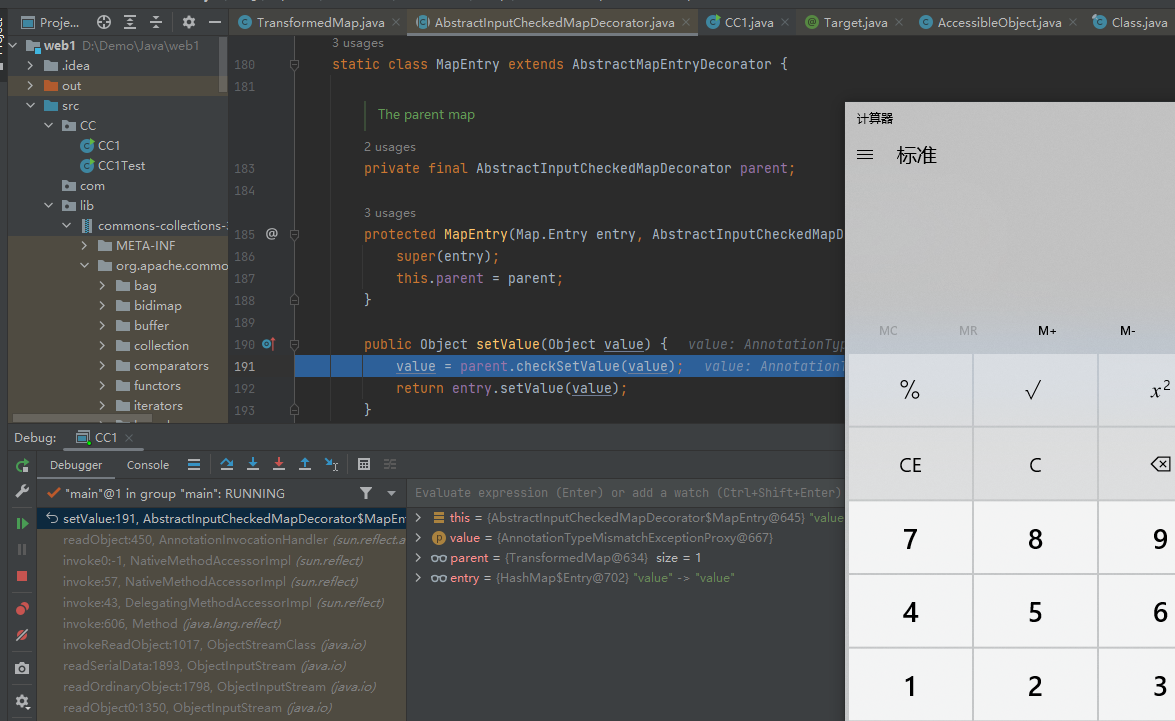Open hamburger menu in Calculator

click(x=865, y=155)
